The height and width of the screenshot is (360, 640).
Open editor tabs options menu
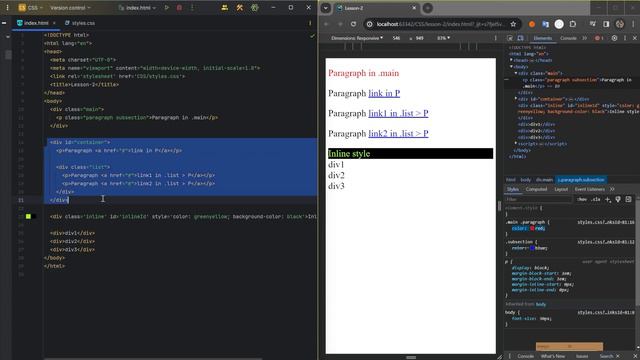310,23
